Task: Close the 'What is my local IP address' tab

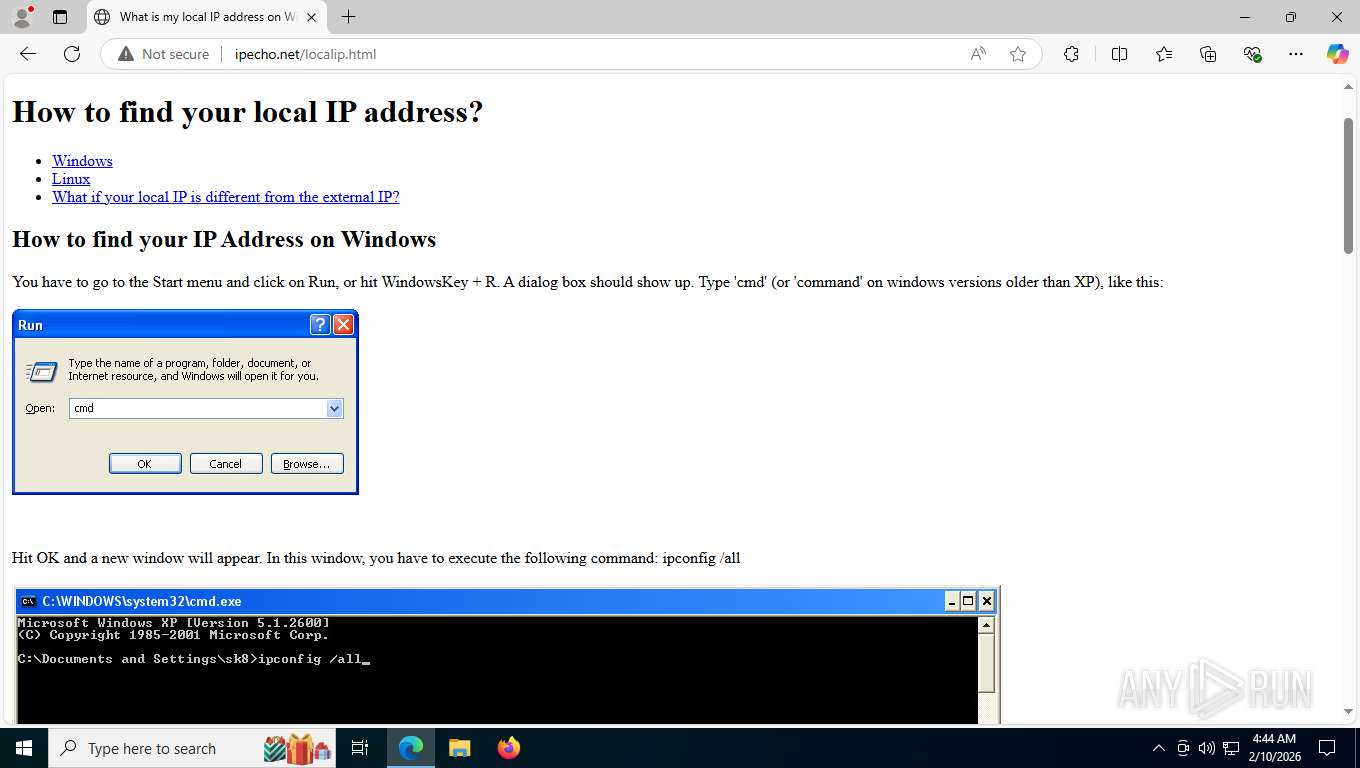Action: (x=311, y=17)
